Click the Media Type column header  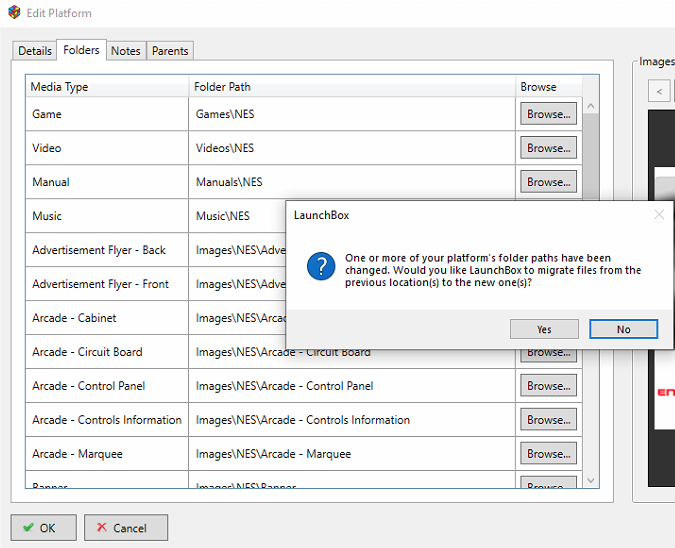pos(107,87)
